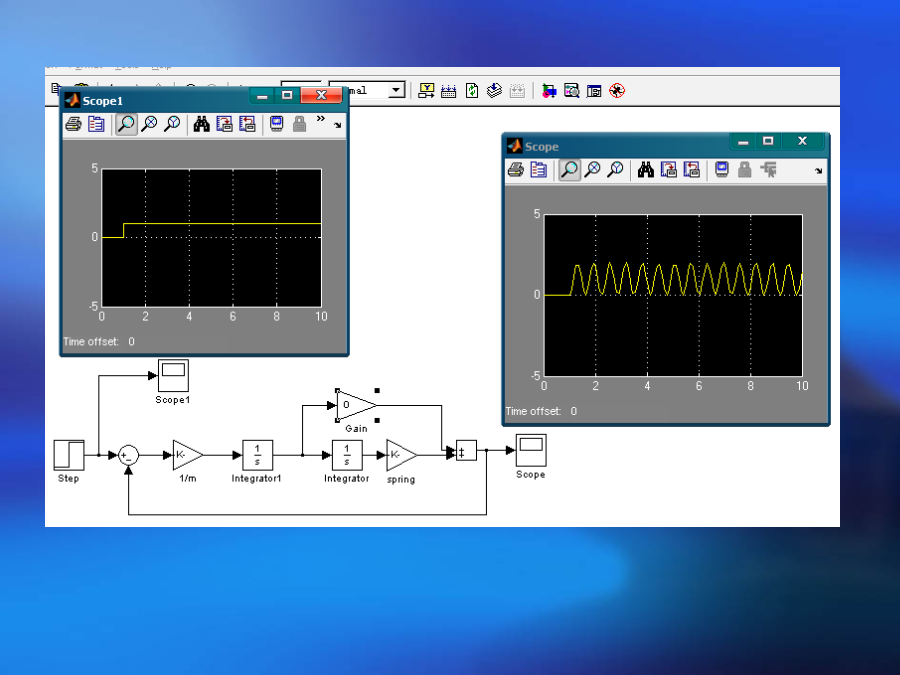This screenshot has width=900, height=675.
Task: Toggle floating scope in Scope1 toolbar
Action: [277, 124]
